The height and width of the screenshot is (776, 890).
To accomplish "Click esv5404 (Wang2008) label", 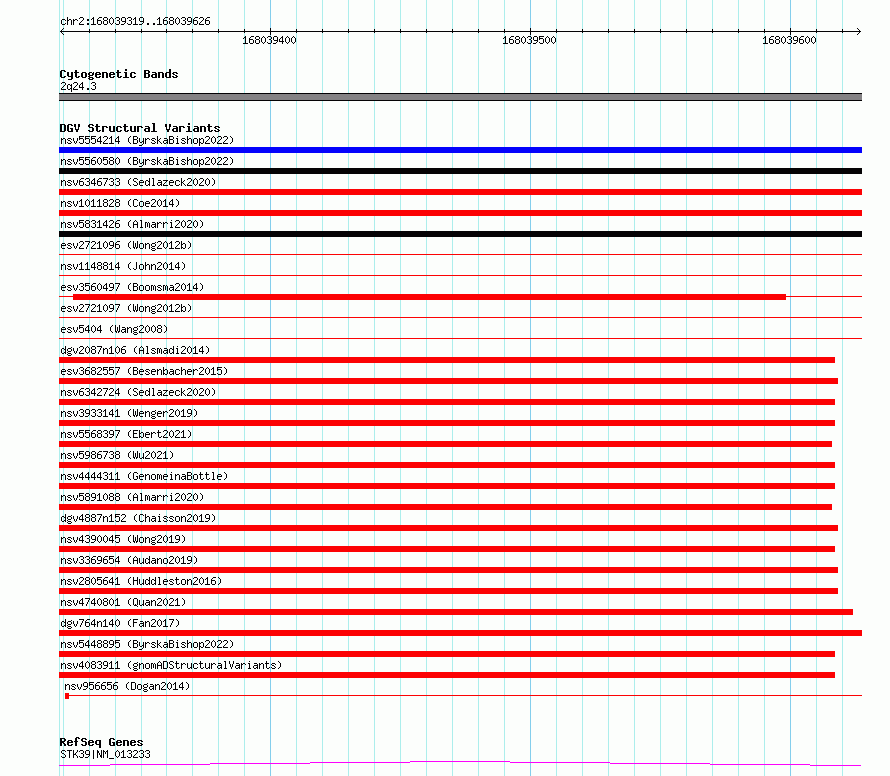I will tap(114, 329).
